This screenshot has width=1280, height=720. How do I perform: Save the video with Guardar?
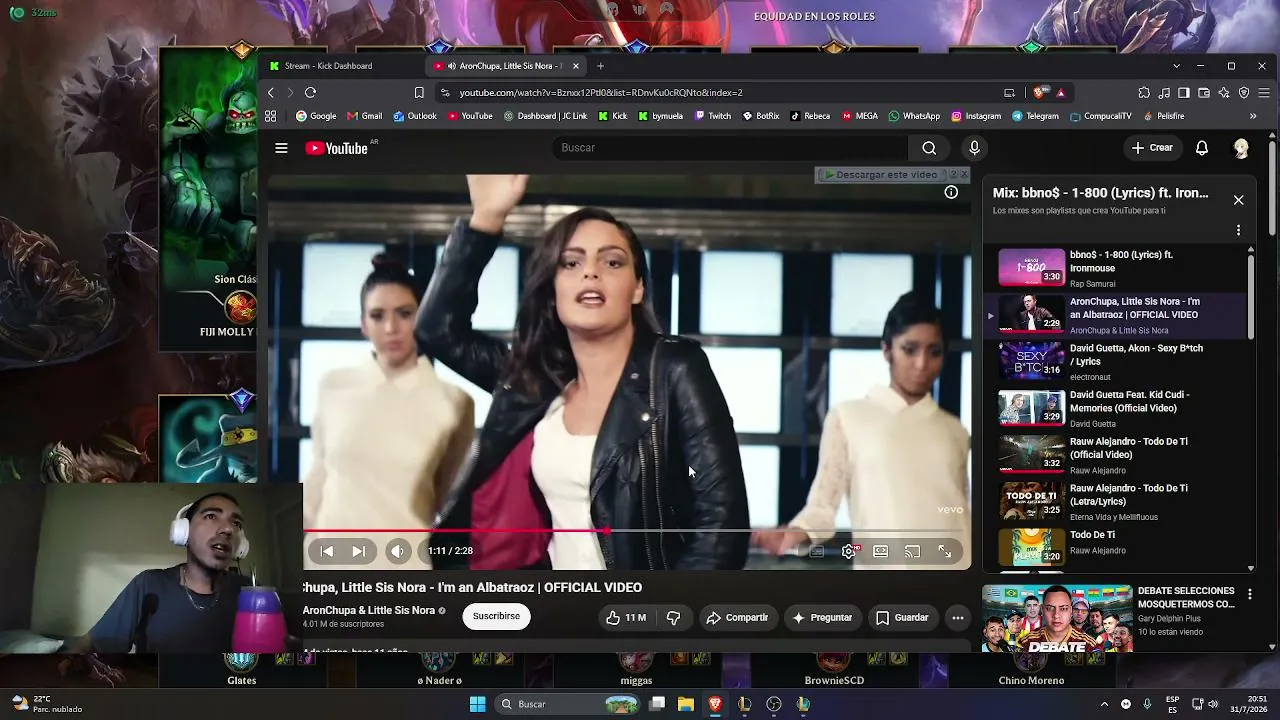(903, 618)
